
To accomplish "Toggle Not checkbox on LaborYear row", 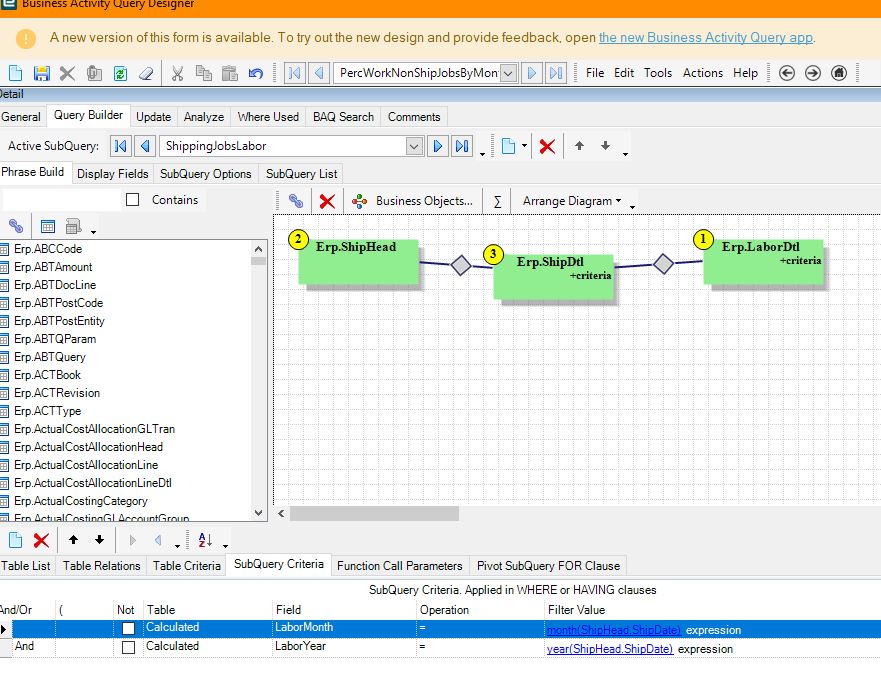I will click(x=128, y=647).
